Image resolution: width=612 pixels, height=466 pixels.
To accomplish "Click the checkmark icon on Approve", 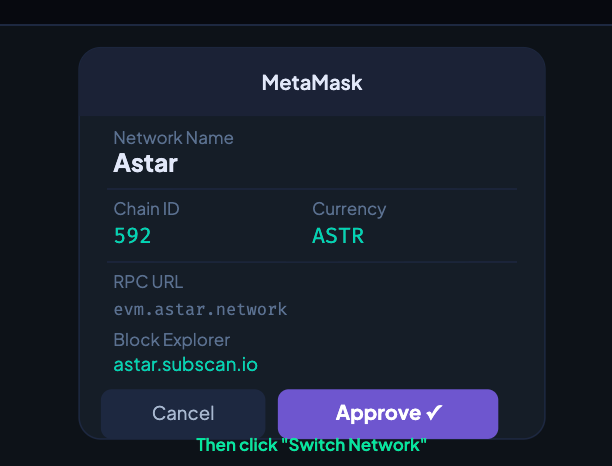I will pyautogui.click(x=434, y=413).
